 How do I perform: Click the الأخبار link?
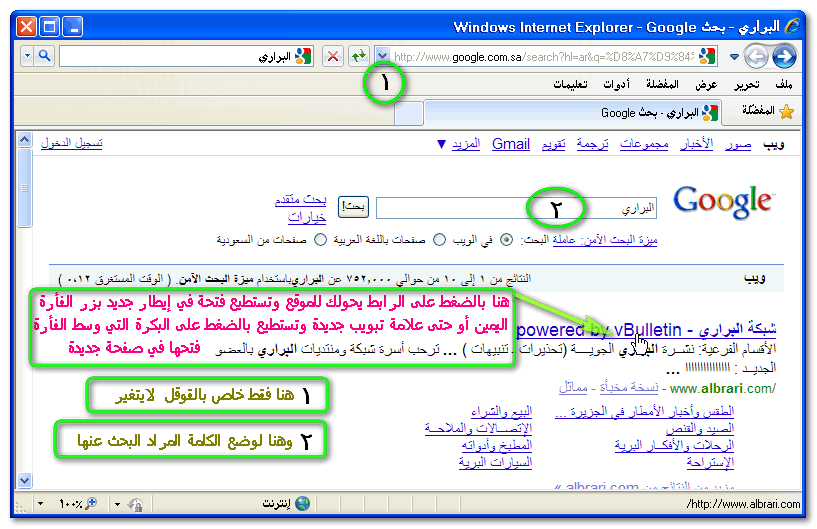(x=696, y=144)
